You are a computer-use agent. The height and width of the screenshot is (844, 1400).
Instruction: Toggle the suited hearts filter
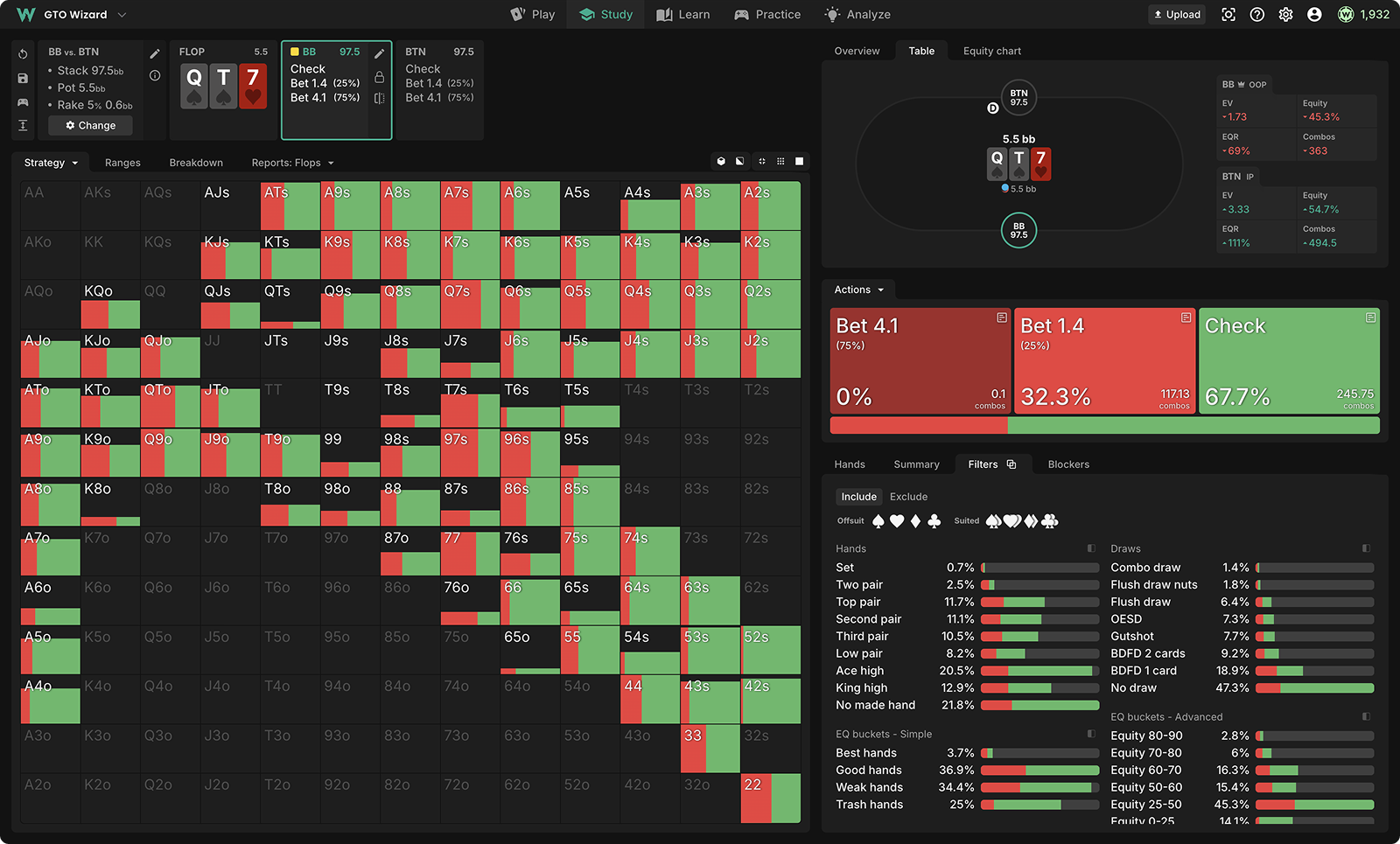point(1012,521)
